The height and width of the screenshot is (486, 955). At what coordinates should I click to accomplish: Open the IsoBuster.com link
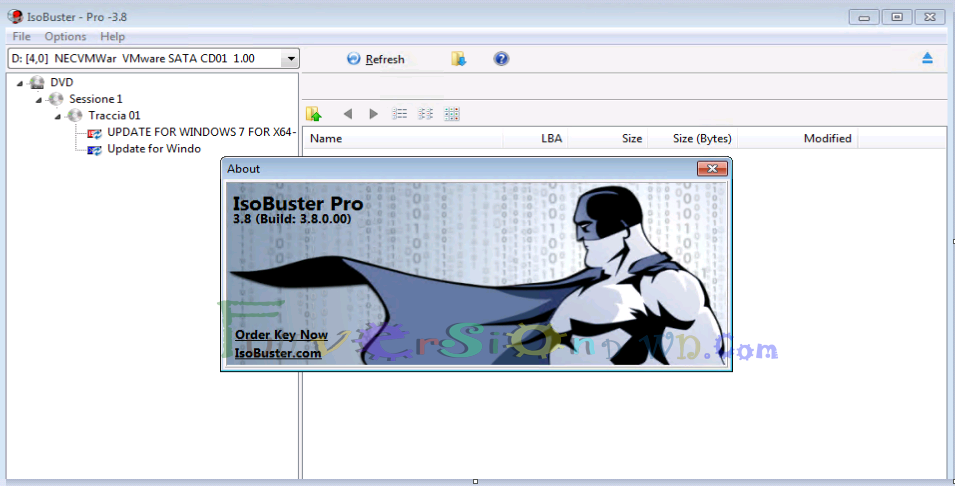tap(278, 353)
